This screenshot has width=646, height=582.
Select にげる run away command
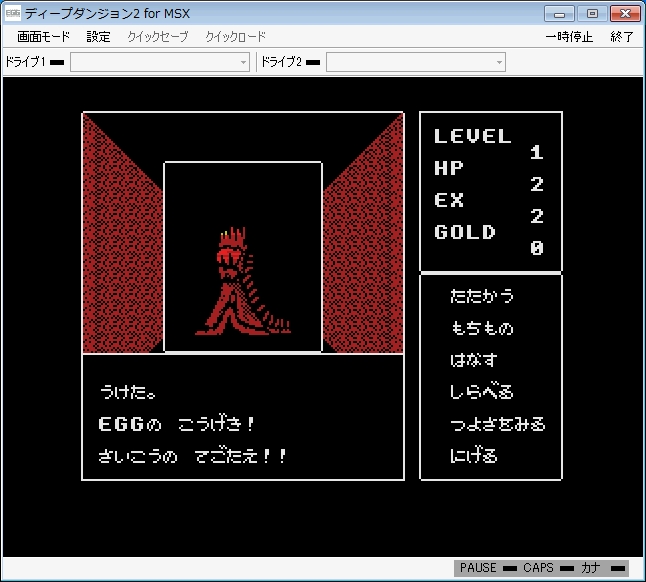click(x=474, y=456)
